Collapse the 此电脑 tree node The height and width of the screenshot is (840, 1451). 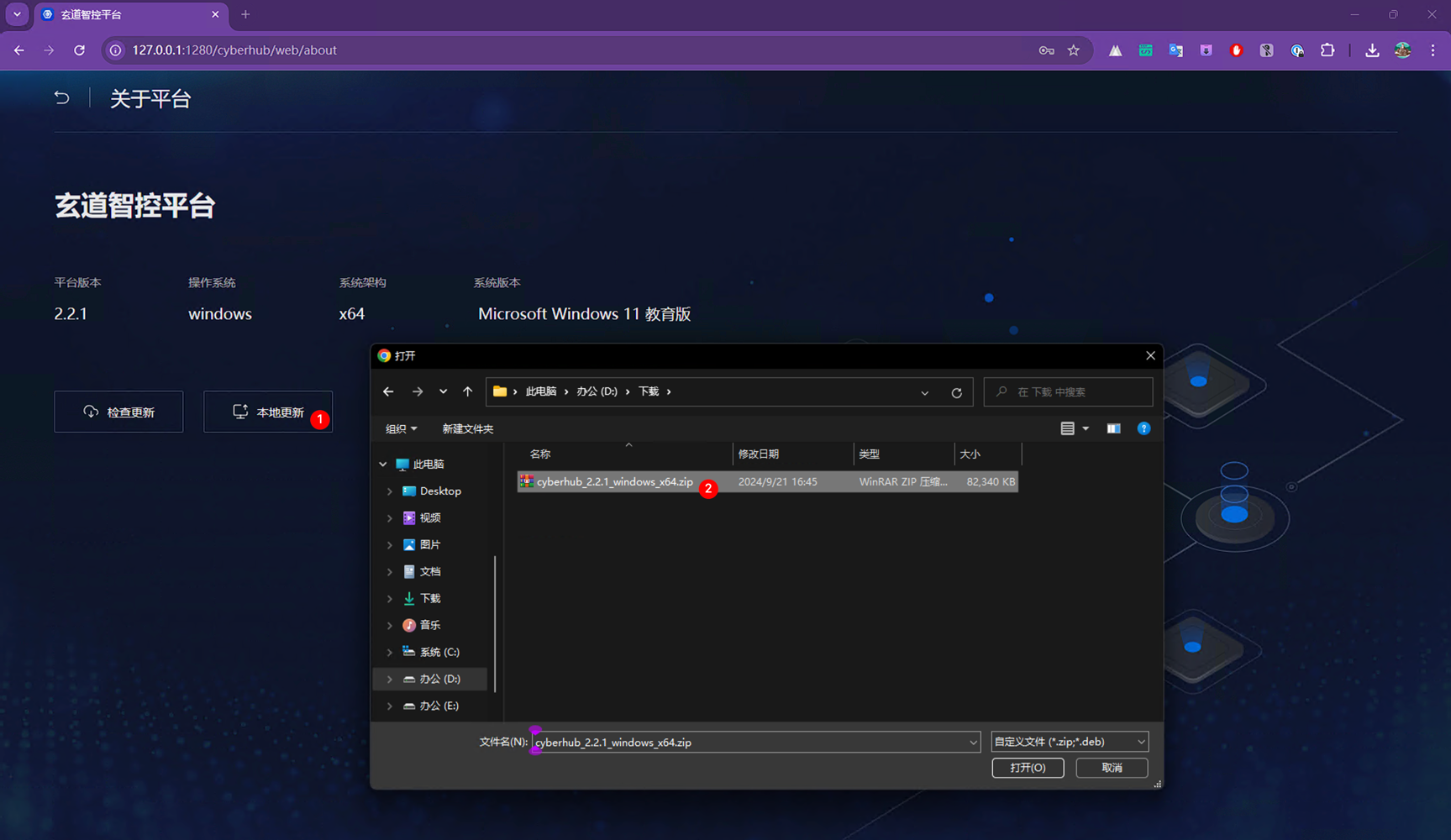coord(383,465)
